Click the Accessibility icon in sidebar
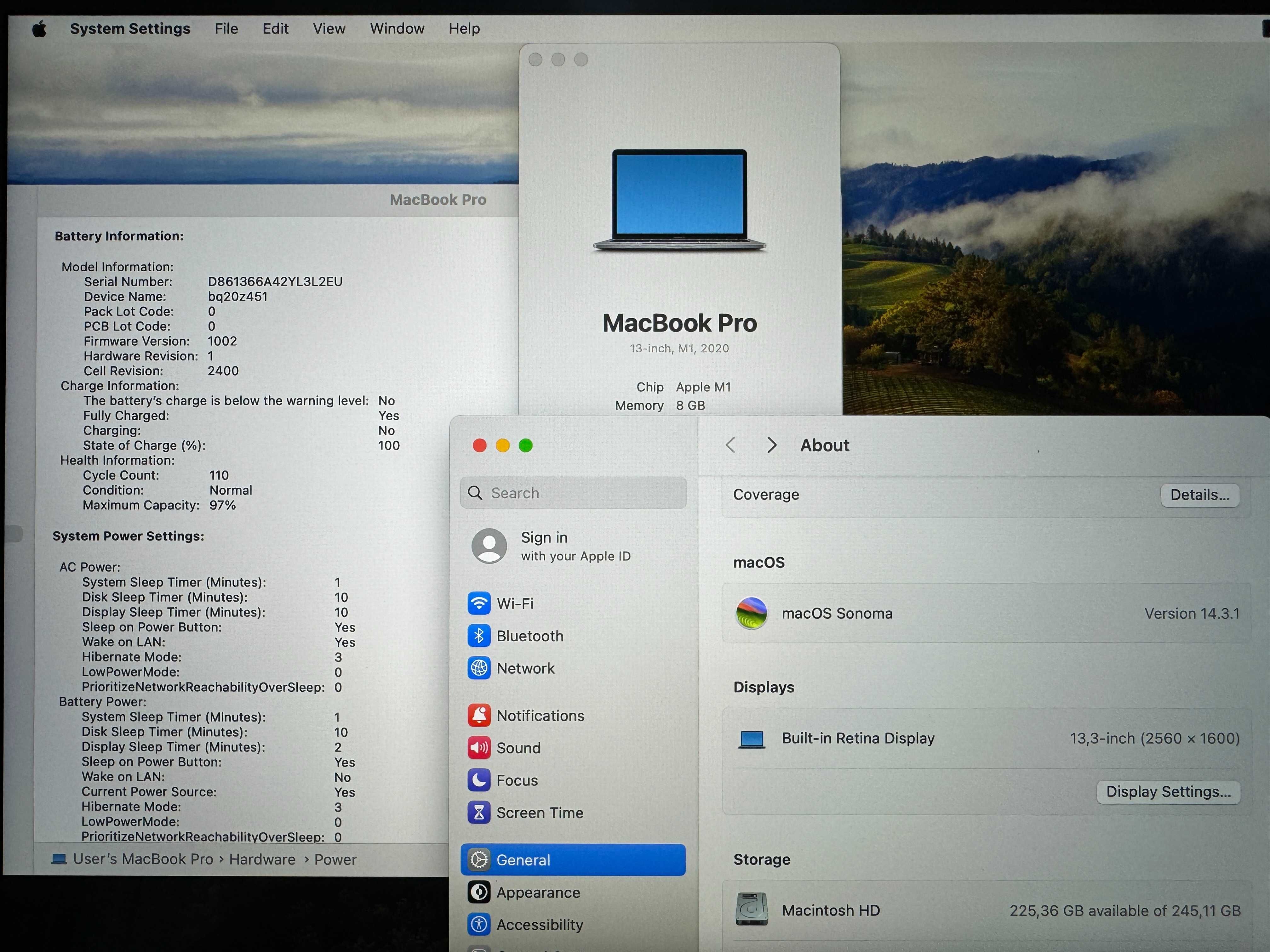 (x=479, y=925)
